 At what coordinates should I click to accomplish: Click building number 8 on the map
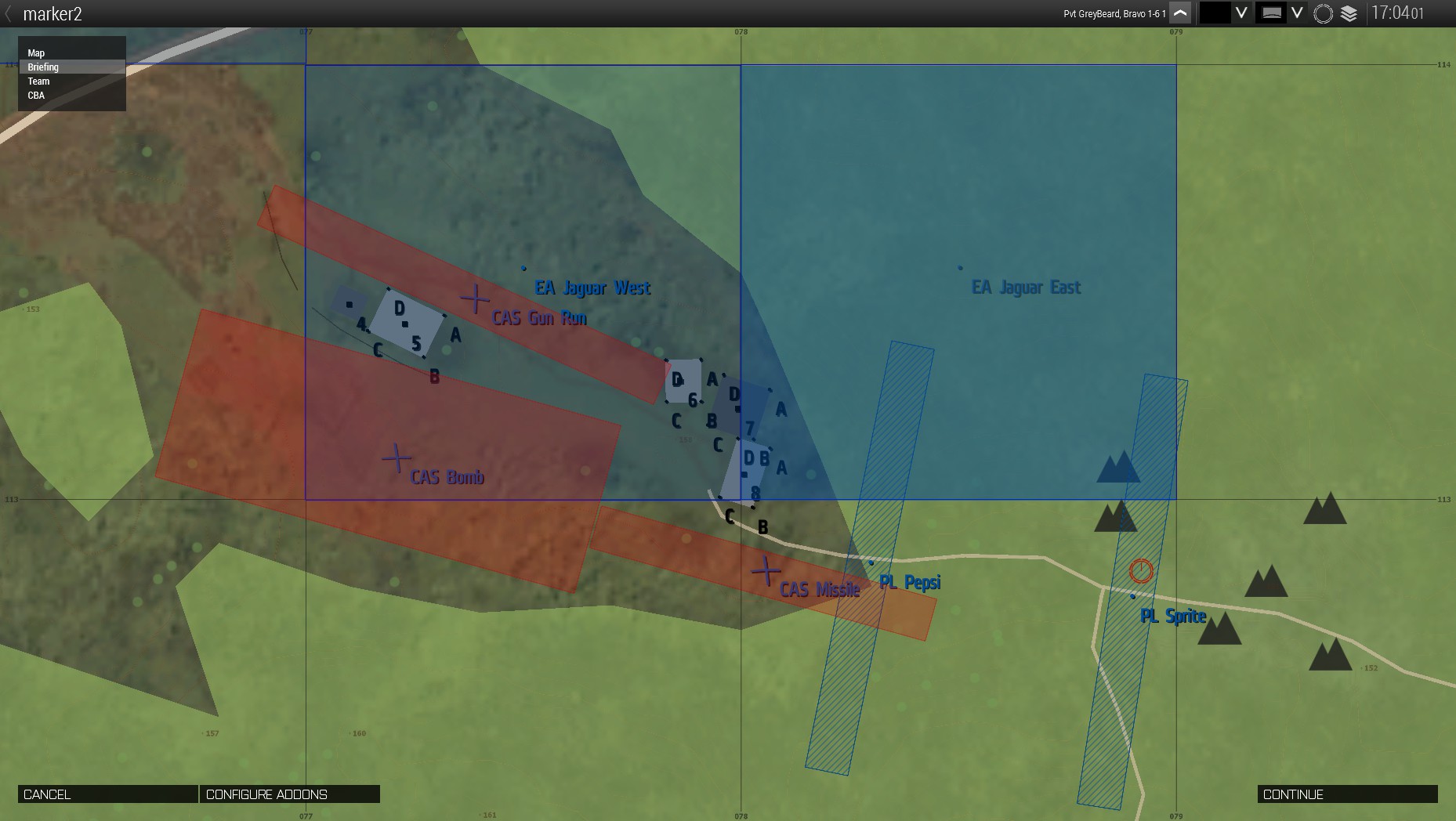click(755, 494)
